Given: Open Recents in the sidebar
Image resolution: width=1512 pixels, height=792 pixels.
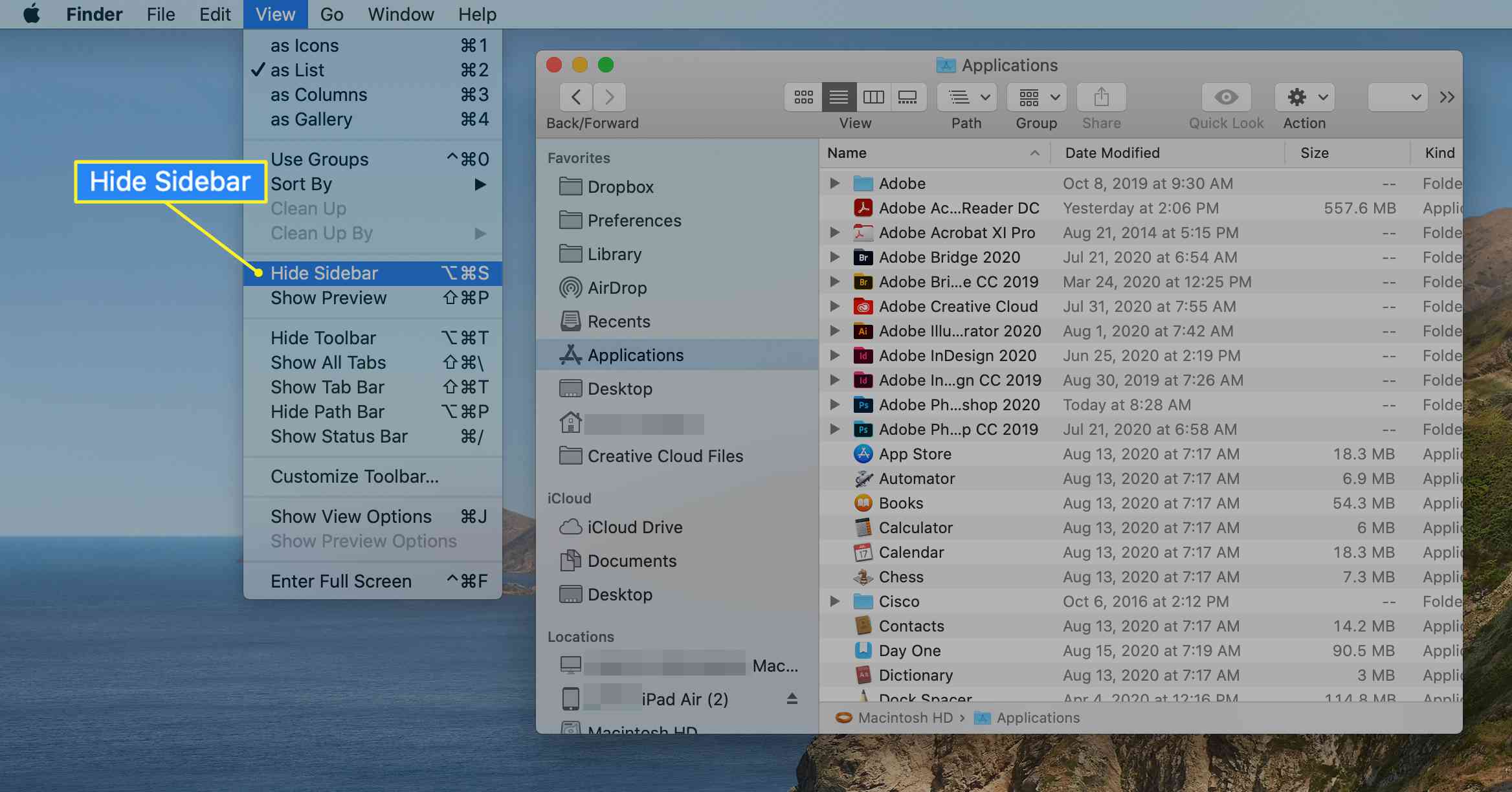Looking at the screenshot, I should [x=677, y=322].
